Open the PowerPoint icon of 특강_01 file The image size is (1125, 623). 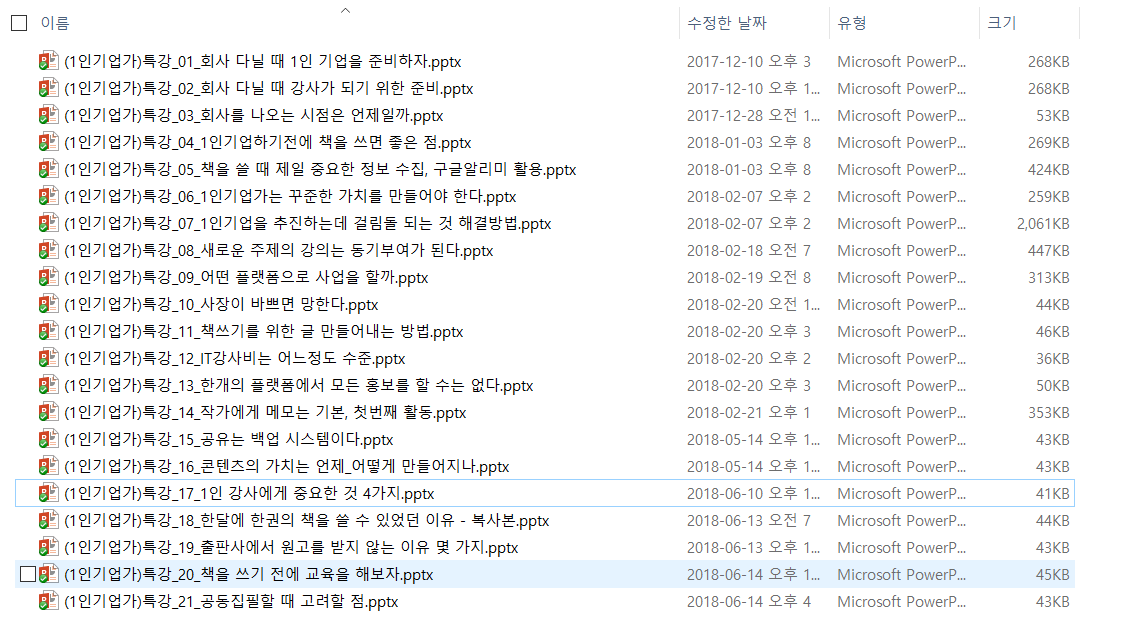tap(47, 61)
